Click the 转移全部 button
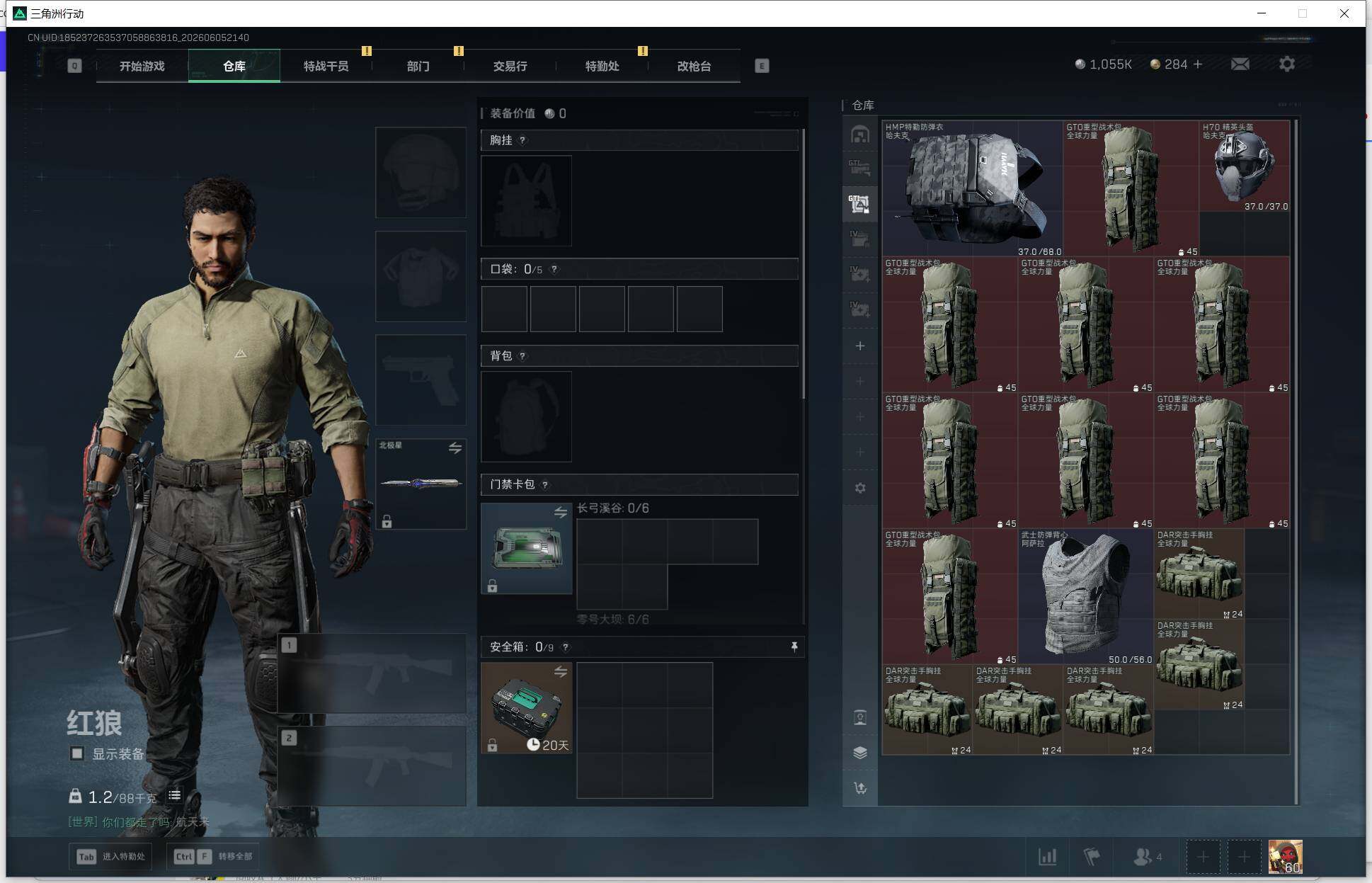This screenshot has height=883, width=1372. click(x=213, y=856)
